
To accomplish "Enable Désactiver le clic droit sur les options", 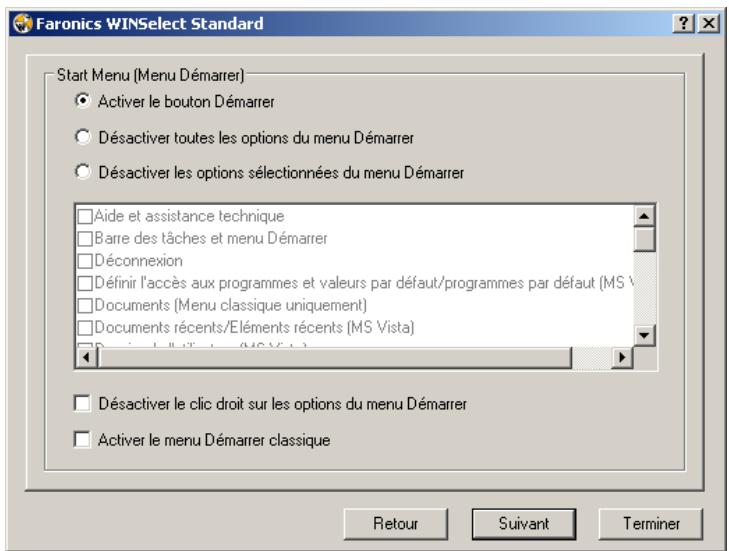I will [x=82, y=404].
